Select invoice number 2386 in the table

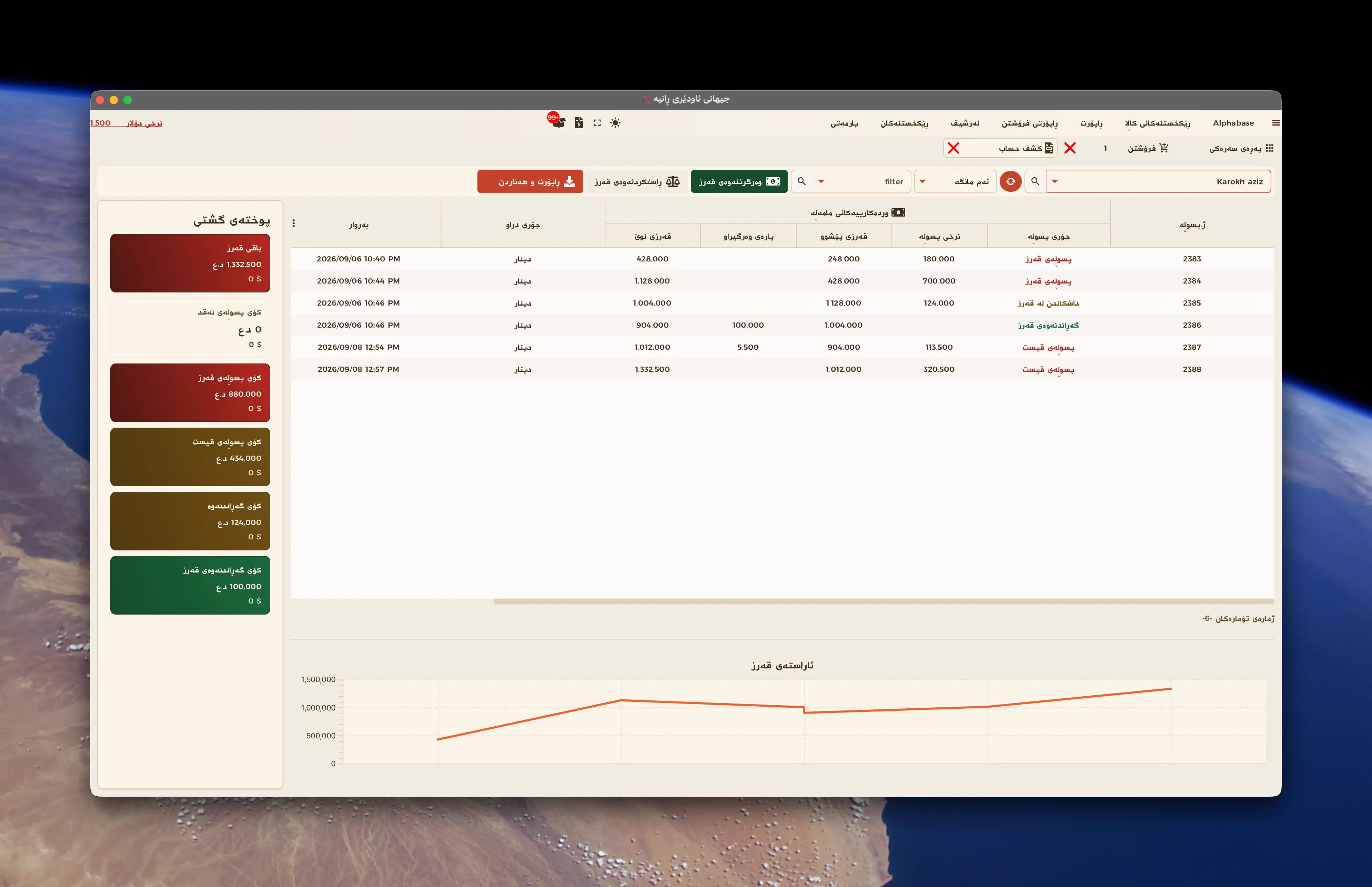pyautogui.click(x=1192, y=325)
